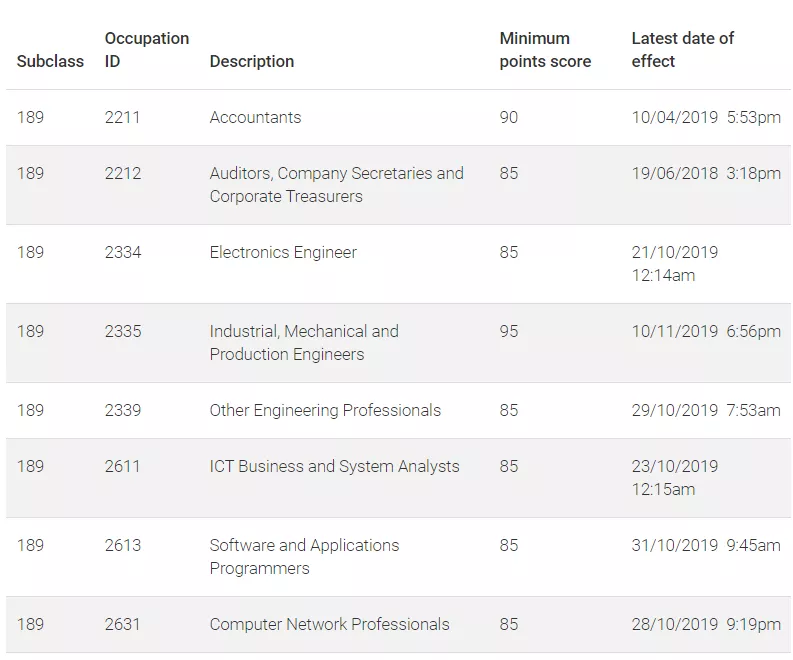Screen dimensions: 793x660
Task: Select the Accountants description cell
Action: click(255, 117)
